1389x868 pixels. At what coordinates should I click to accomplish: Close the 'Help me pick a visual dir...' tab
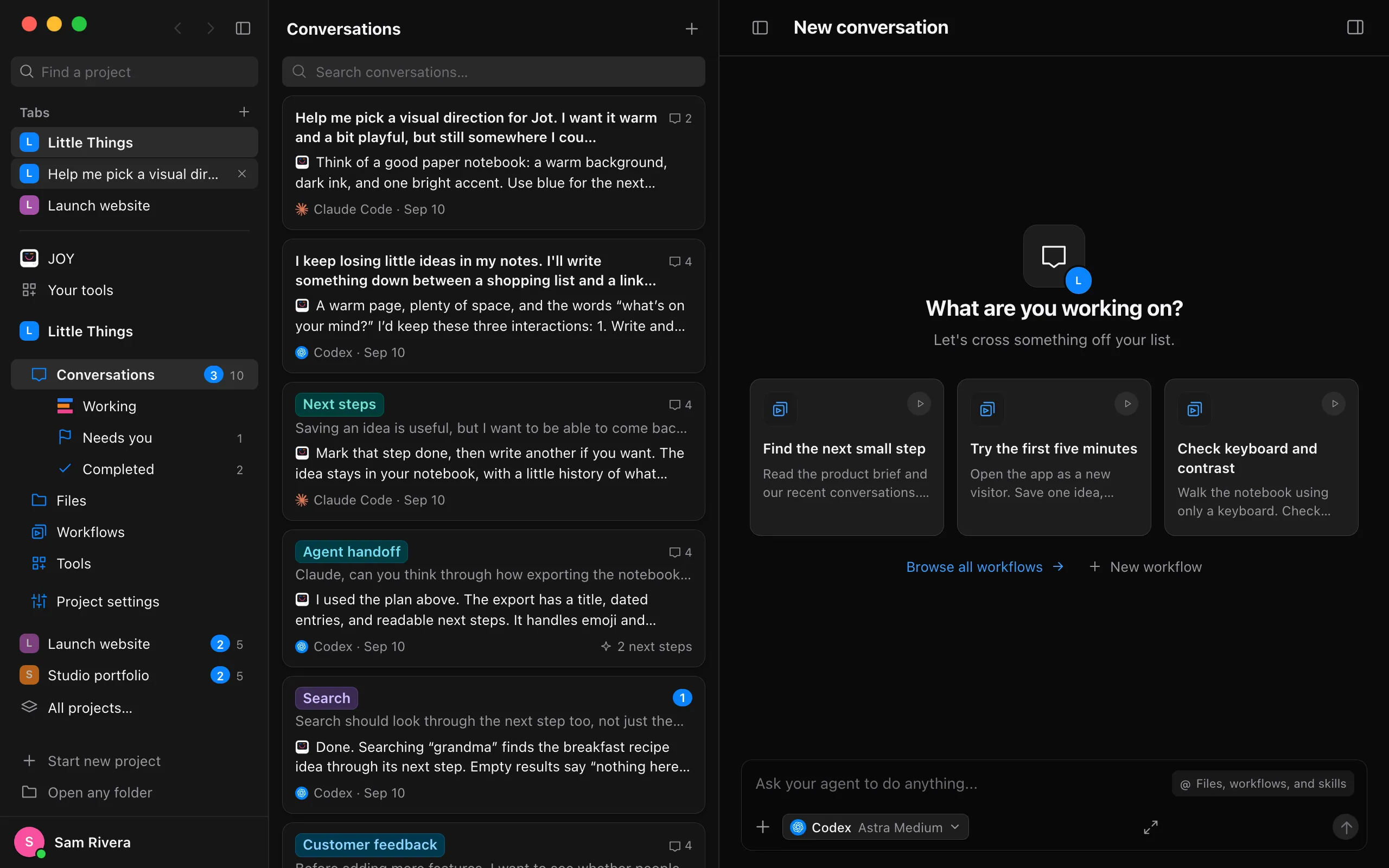[241, 174]
